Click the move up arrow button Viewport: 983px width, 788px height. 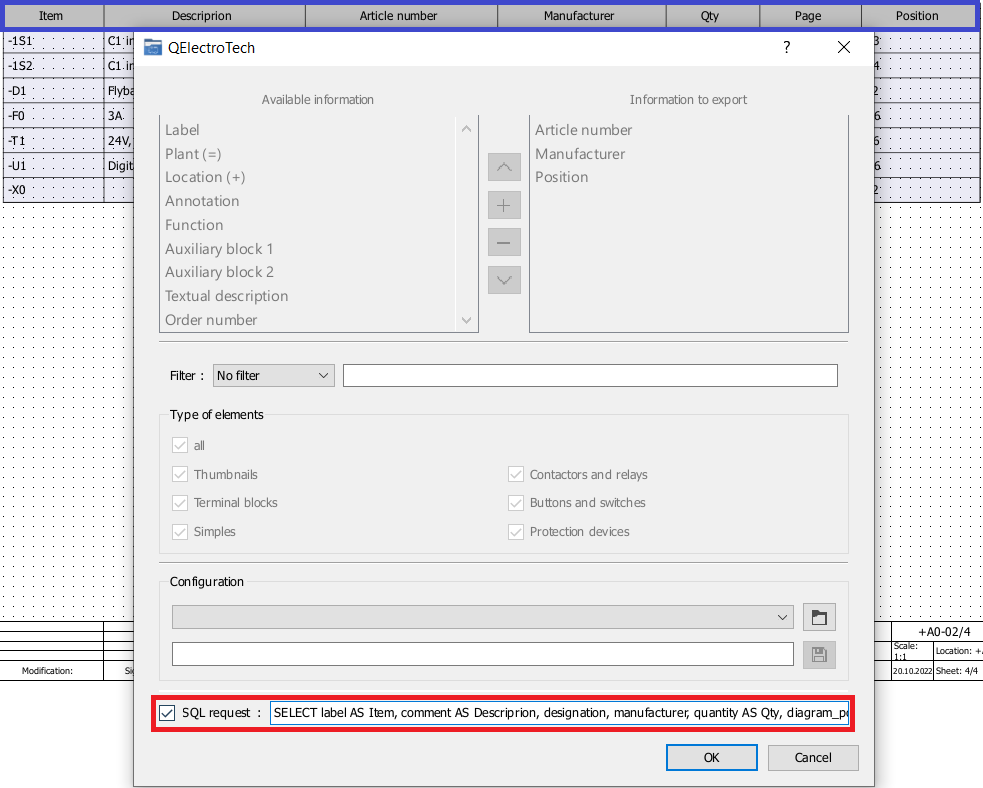point(504,167)
